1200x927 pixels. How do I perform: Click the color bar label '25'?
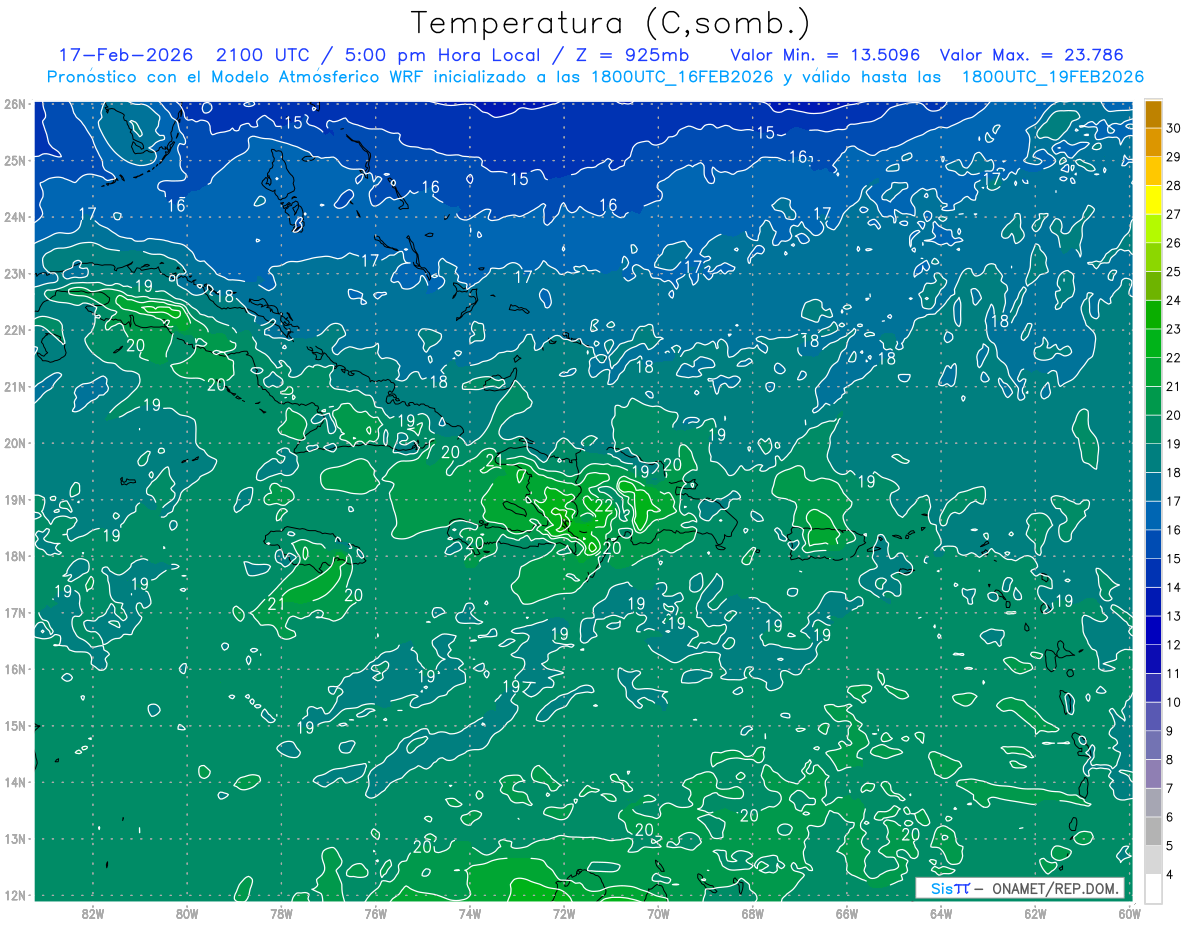(x=1174, y=271)
